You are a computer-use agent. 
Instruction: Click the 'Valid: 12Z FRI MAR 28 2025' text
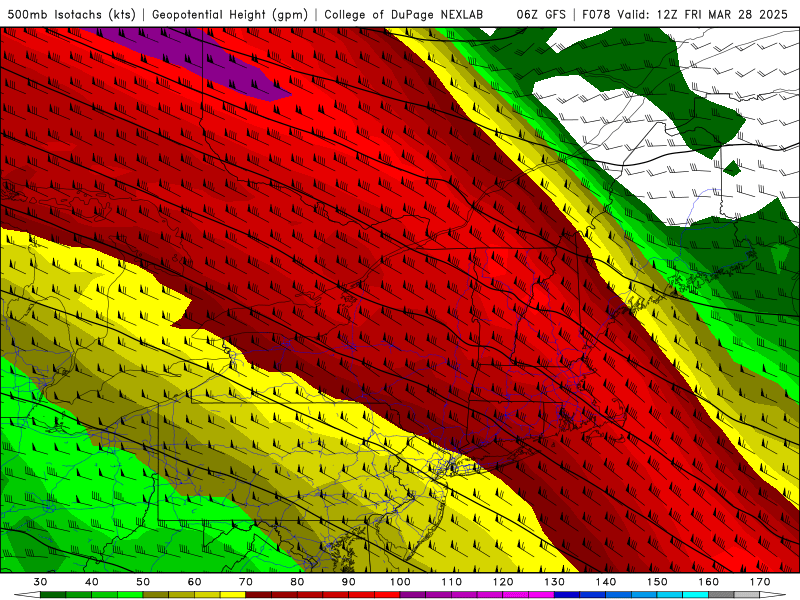point(703,14)
